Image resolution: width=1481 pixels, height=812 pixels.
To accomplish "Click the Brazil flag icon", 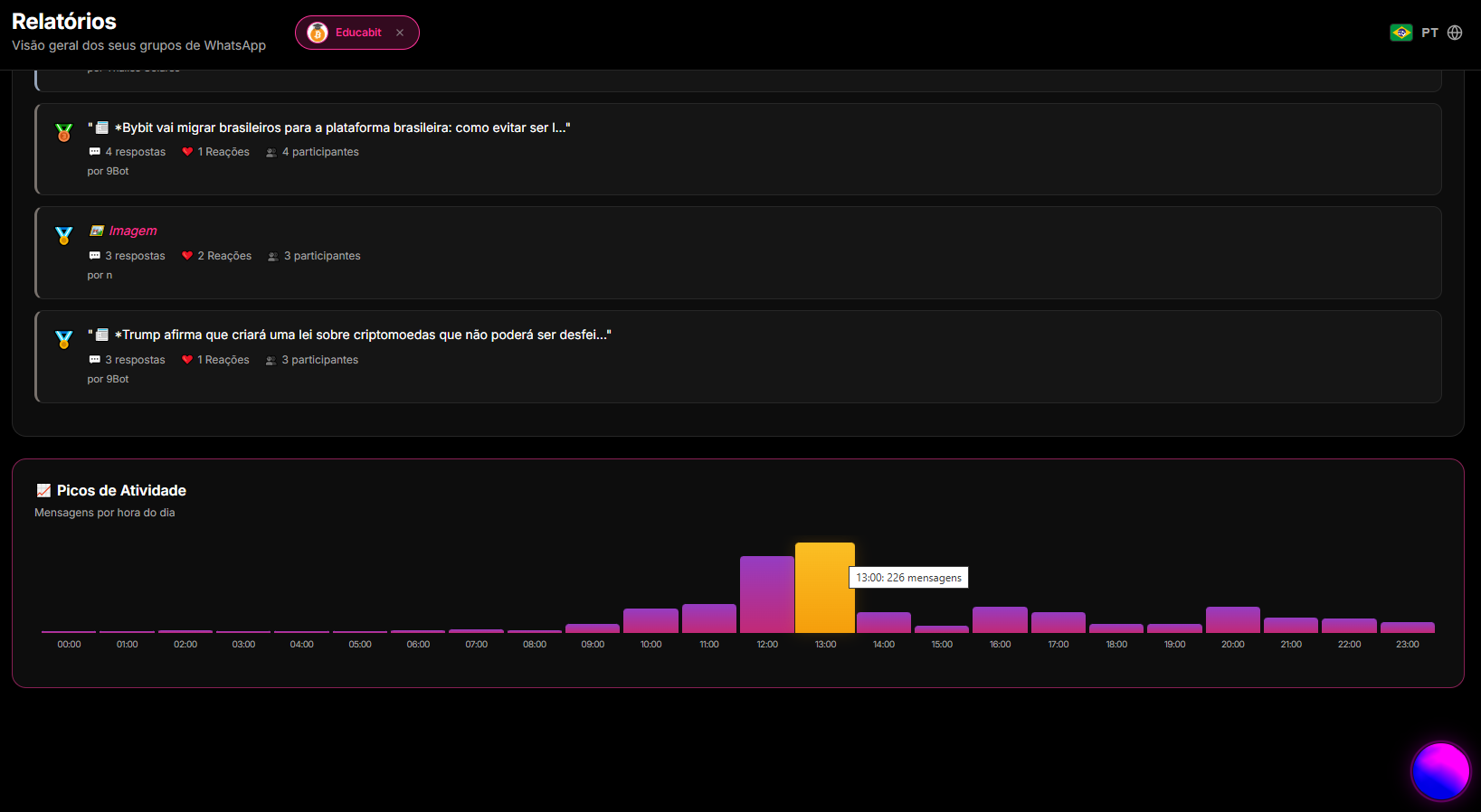I will 1401,33.
